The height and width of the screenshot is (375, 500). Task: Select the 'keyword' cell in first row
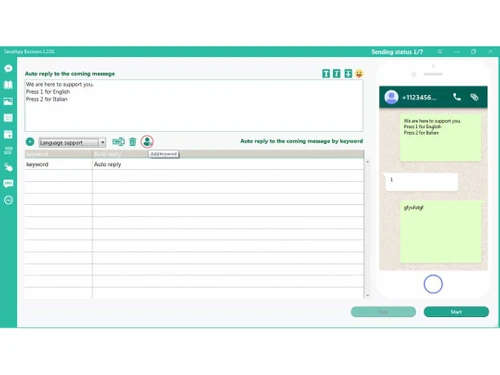coord(58,164)
